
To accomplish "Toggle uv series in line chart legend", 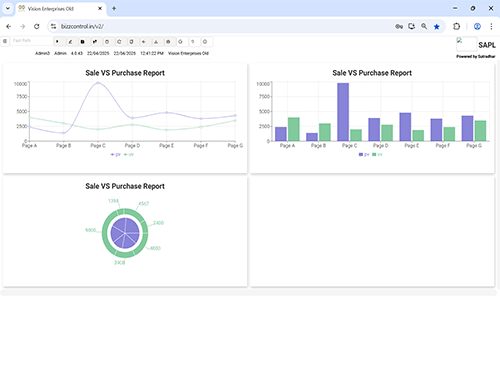I will 129,155.
